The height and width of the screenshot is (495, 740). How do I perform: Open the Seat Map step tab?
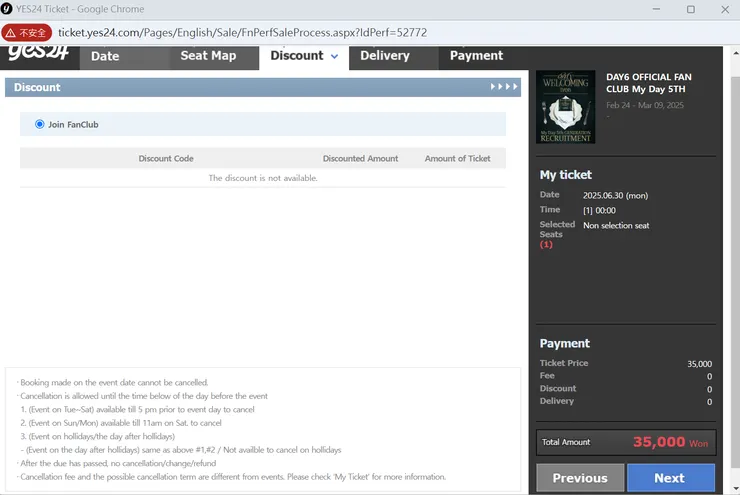tap(214, 58)
